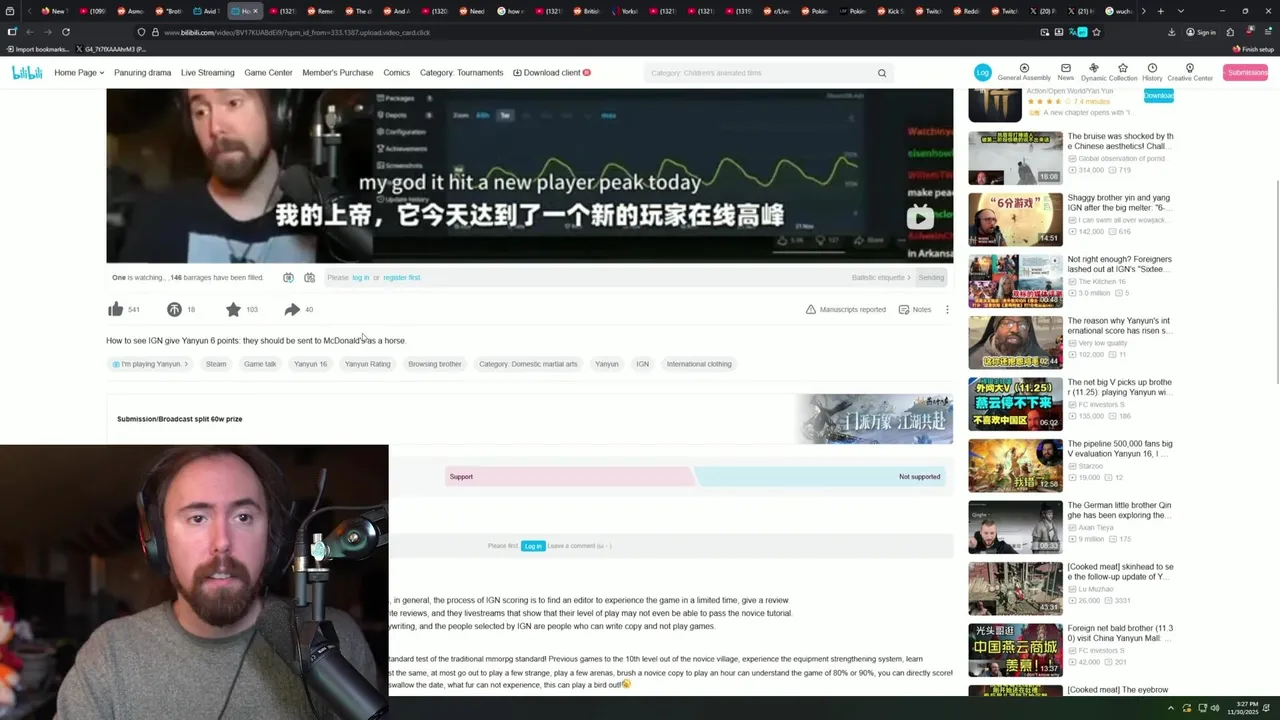The height and width of the screenshot is (720, 1280).
Task: Open the News messages icon
Action: tap(1066, 72)
